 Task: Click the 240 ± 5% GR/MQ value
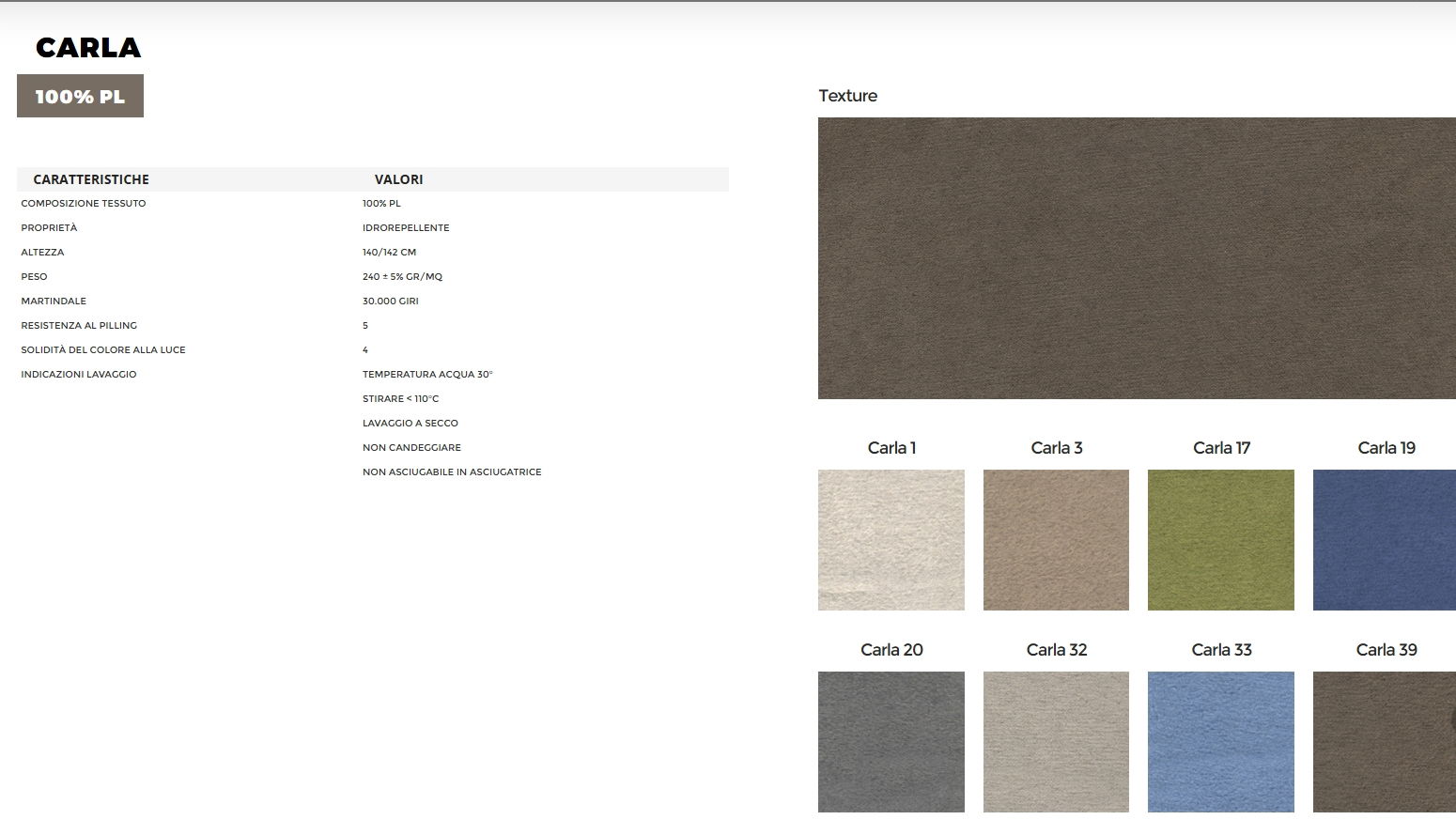[402, 277]
